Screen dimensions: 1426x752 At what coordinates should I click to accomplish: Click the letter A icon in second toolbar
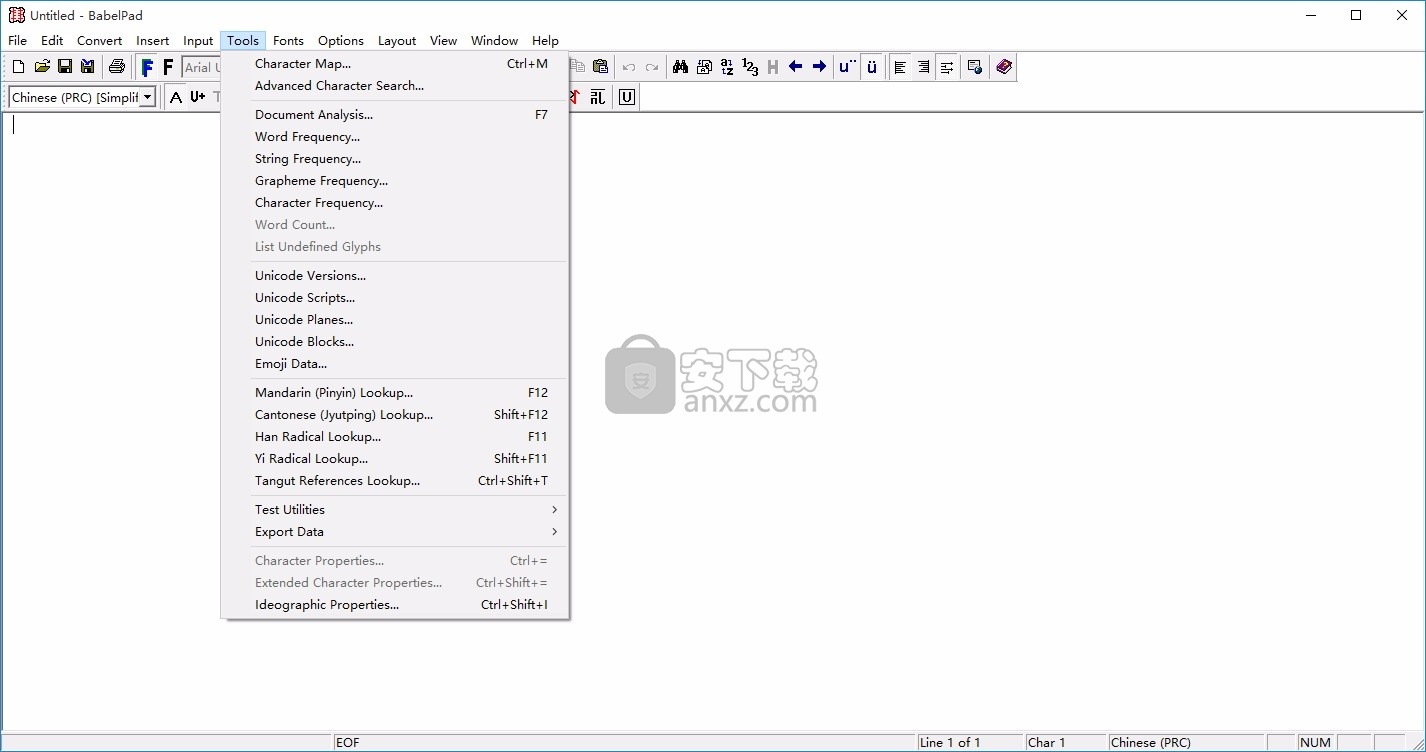176,97
